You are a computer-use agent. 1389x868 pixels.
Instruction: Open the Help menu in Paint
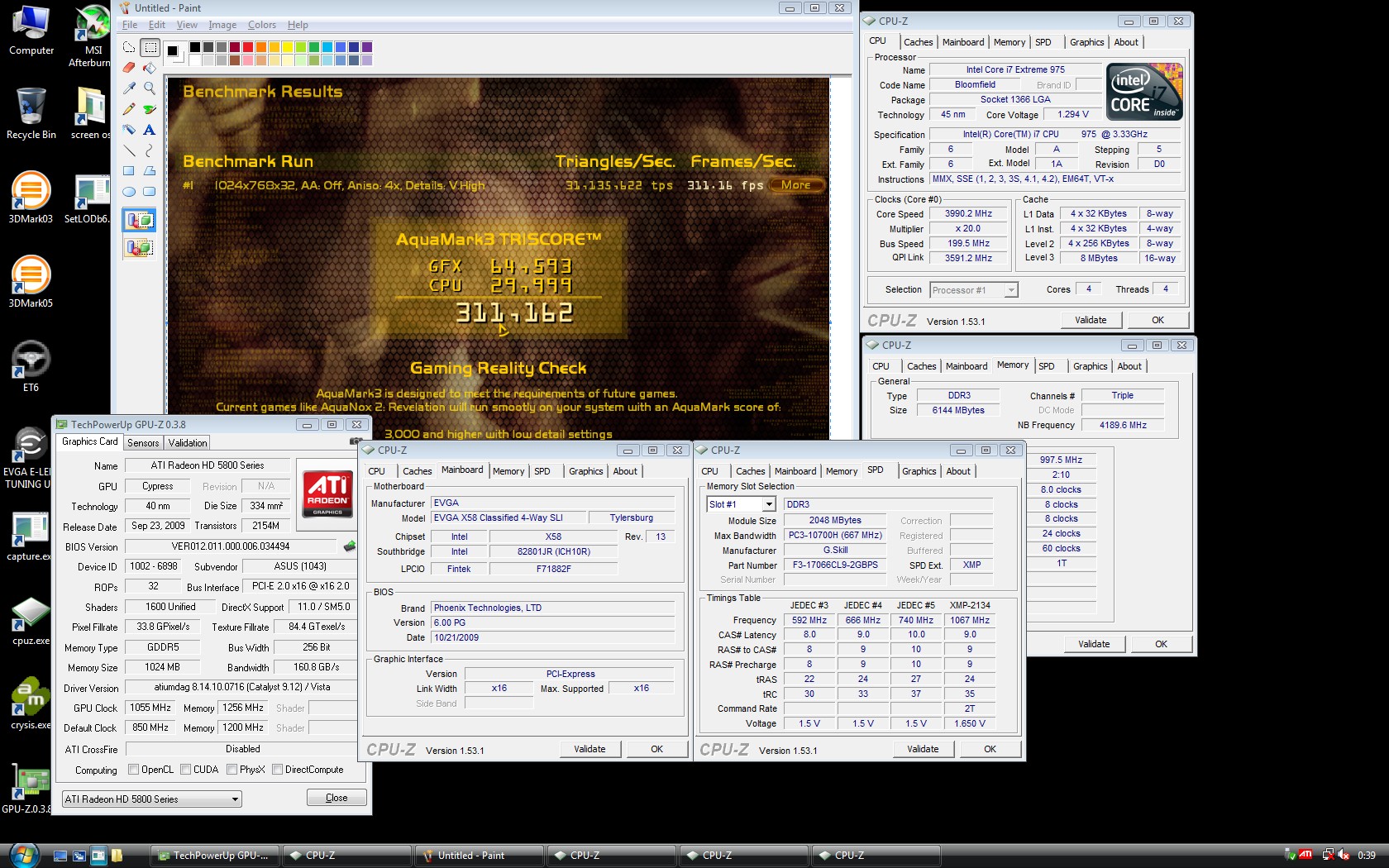tap(298, 25)
